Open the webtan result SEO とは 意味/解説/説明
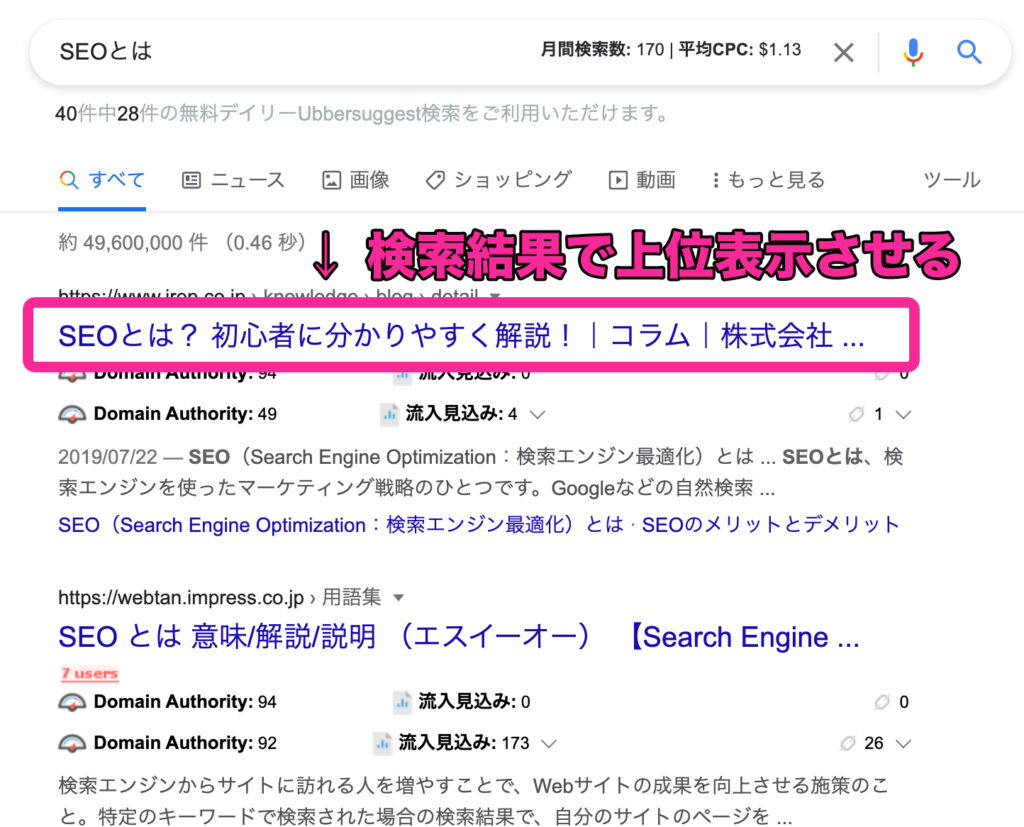The image size is (1024, 827). [458, 637]
